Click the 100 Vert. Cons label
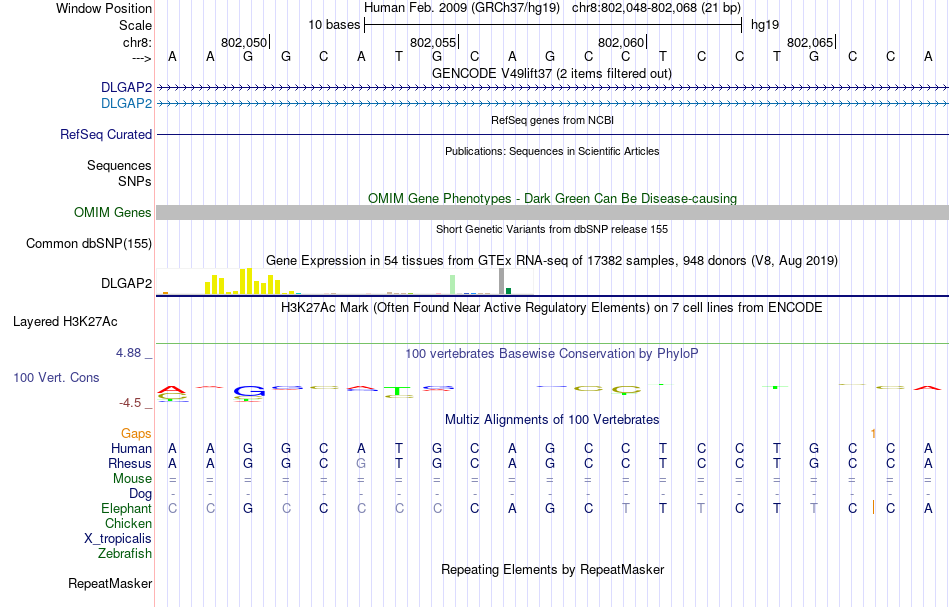This screenshot has width=950, height=607. click(x=56, y=377)
